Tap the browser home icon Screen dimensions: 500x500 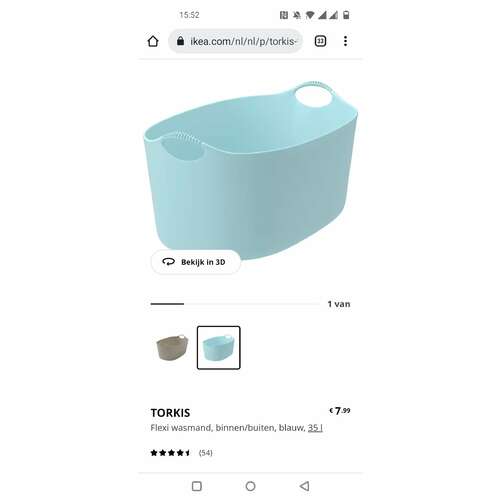click(153, 41)
